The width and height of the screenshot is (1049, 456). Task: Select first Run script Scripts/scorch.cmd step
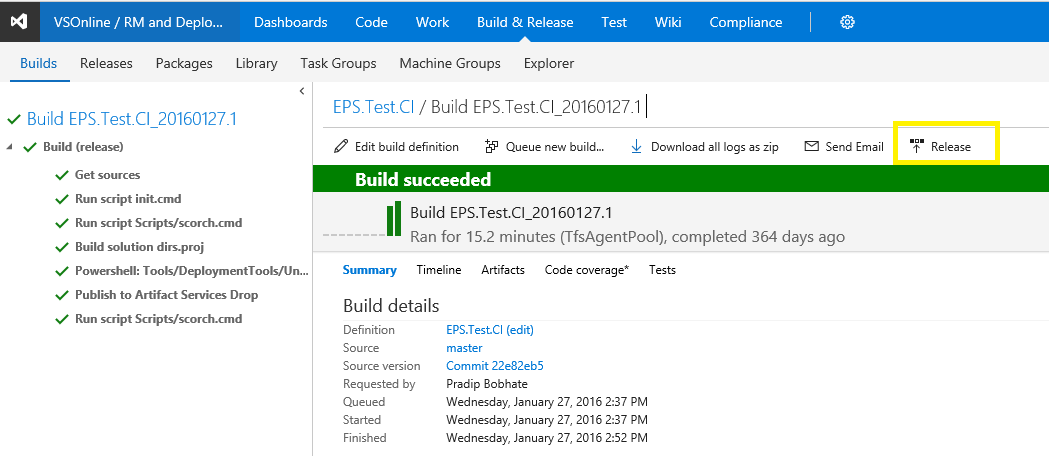(x=159, y=223)
